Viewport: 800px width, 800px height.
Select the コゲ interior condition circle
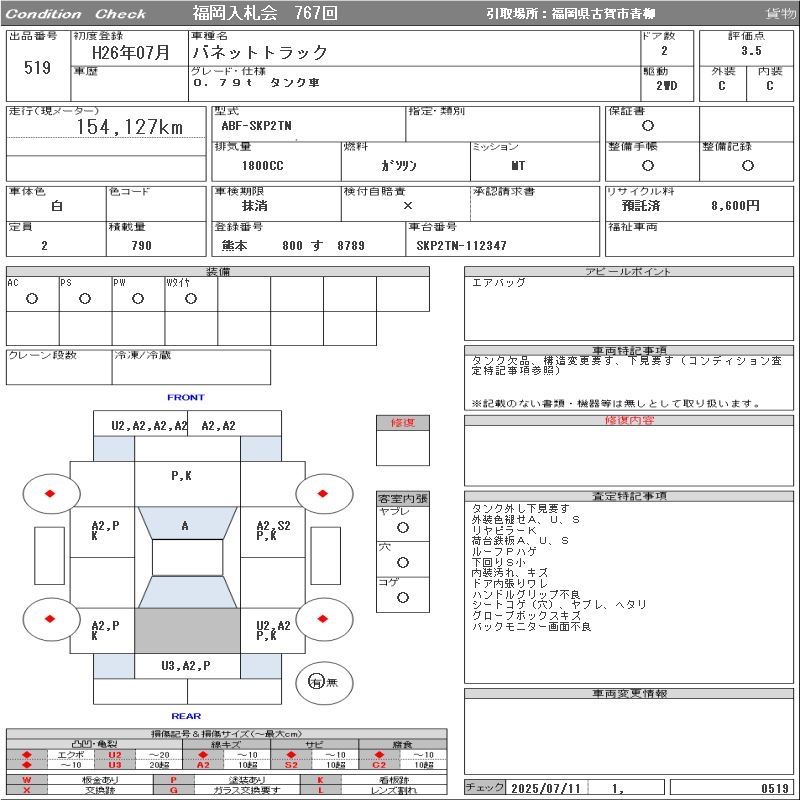[402, 597]
